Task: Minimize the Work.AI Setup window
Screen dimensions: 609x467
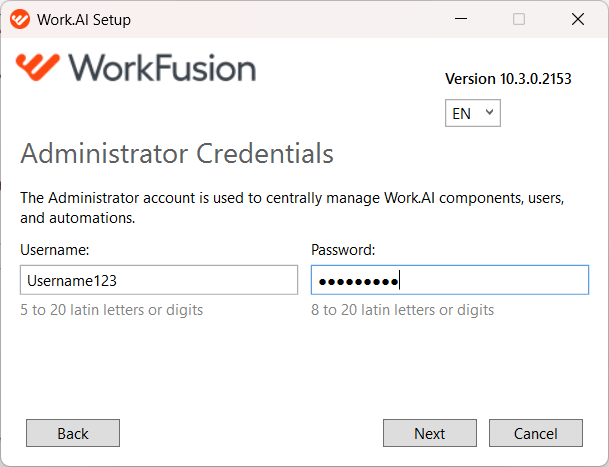Action: pos(461,19)
